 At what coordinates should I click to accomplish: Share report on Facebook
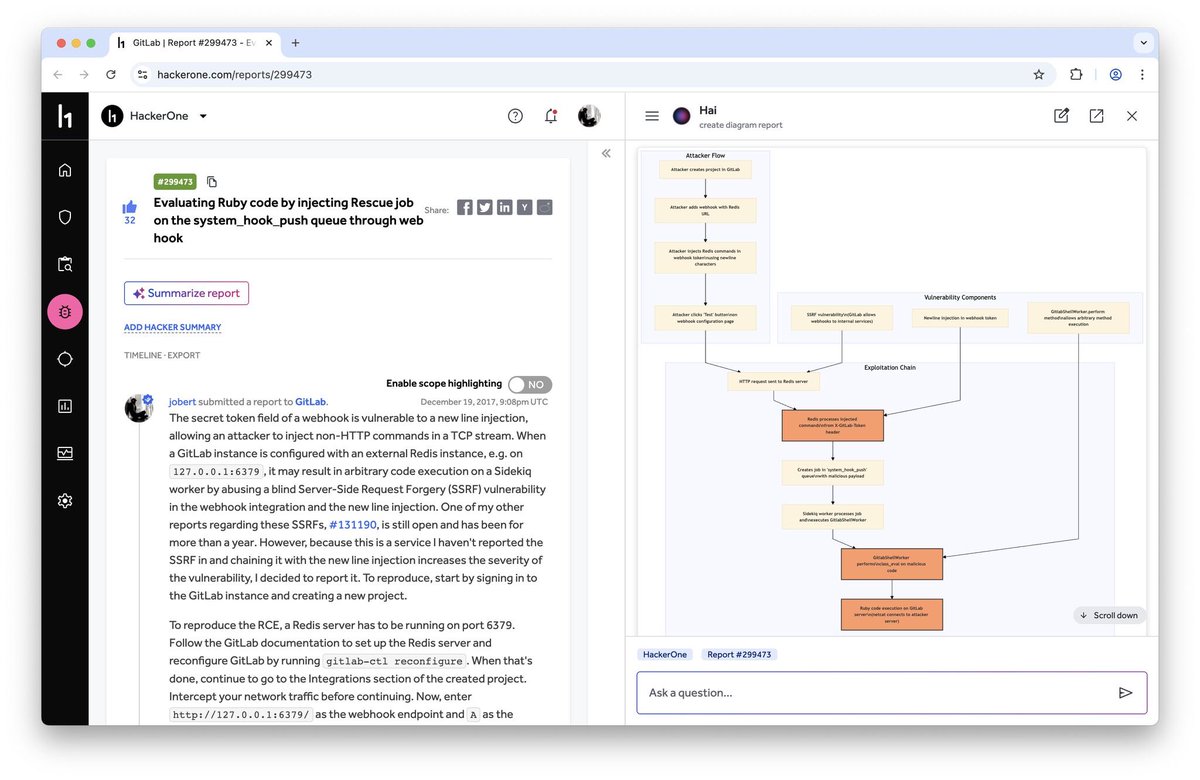465,207
